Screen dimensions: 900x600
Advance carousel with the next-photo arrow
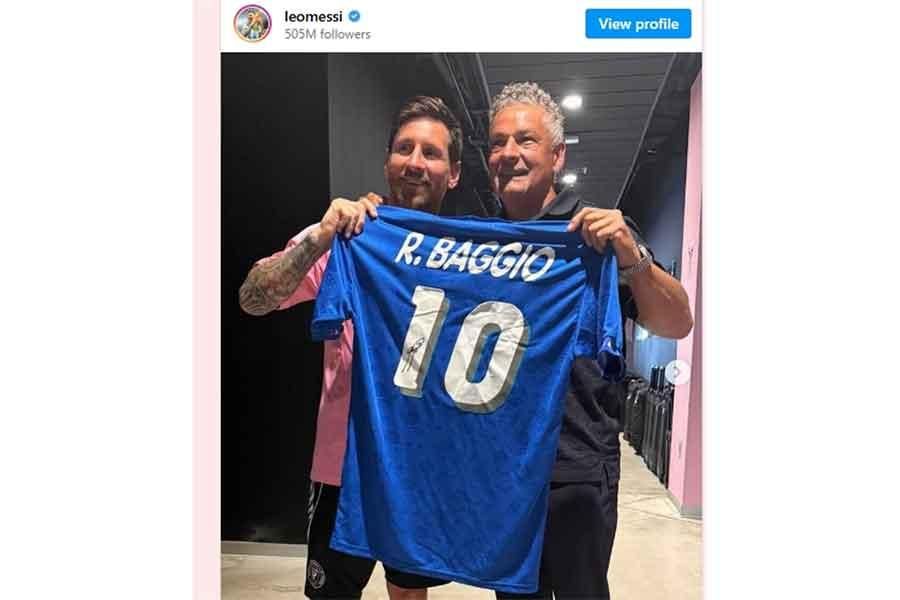pos(678,372)
